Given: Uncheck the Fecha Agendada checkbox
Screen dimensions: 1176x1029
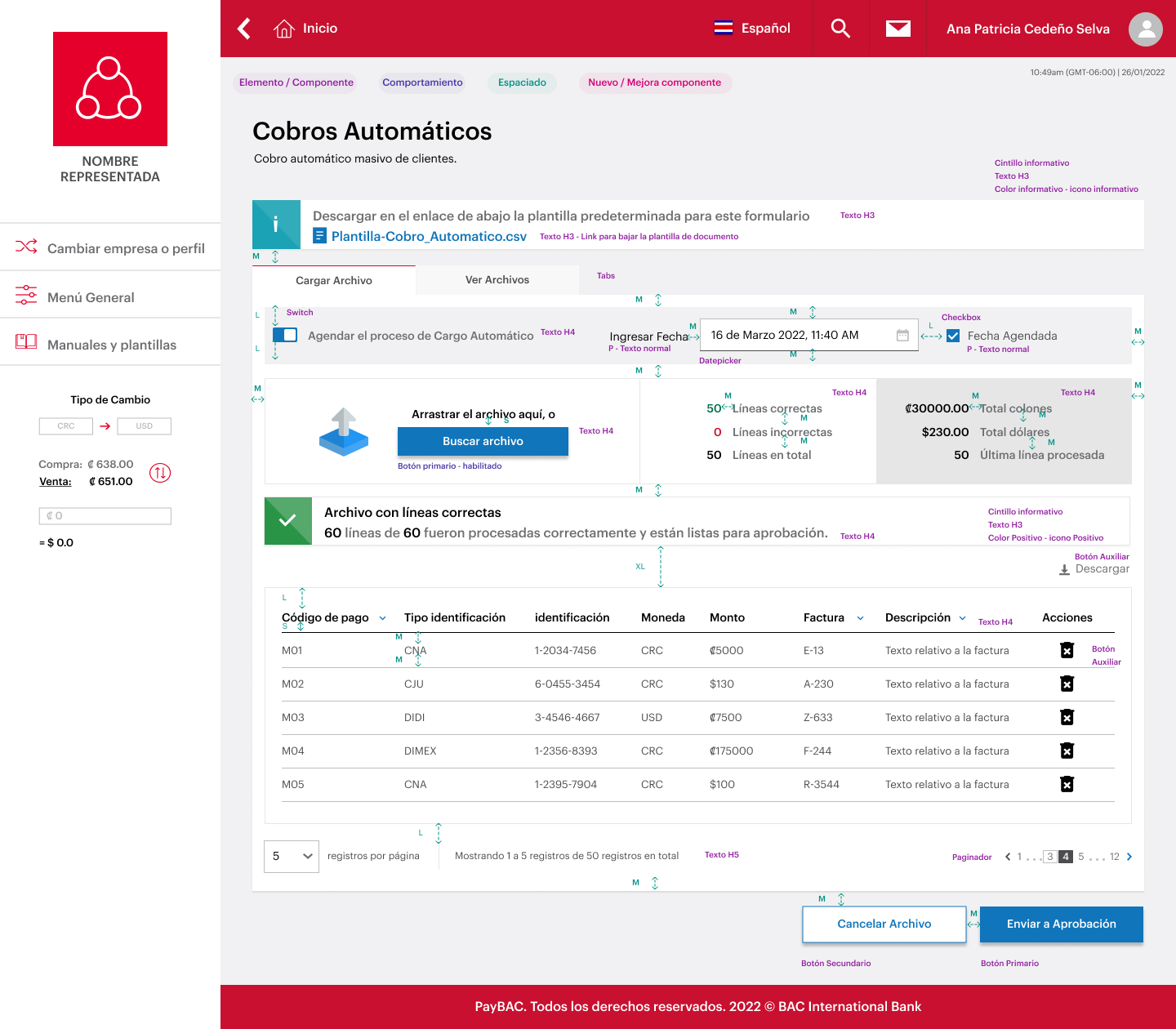Looking at the screenshot, I should (953, 335).
